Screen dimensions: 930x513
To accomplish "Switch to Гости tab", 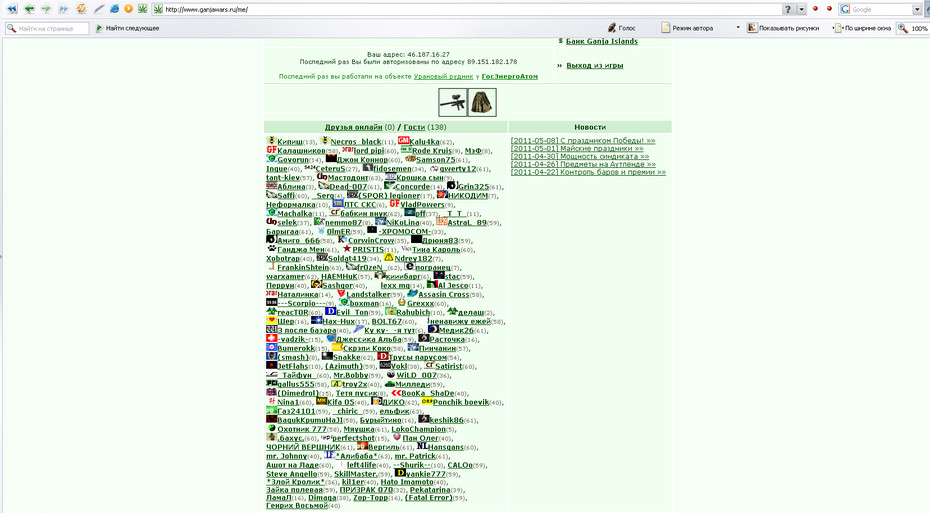I will pos(414,127).
